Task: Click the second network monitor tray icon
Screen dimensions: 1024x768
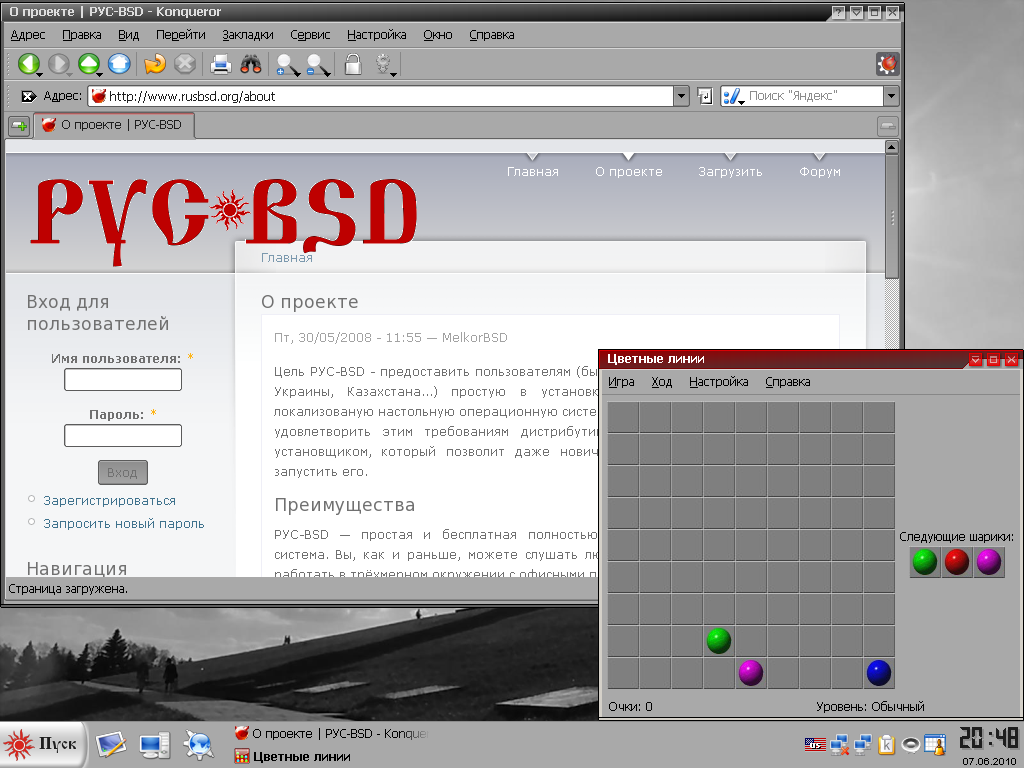Action: point(863,744)
